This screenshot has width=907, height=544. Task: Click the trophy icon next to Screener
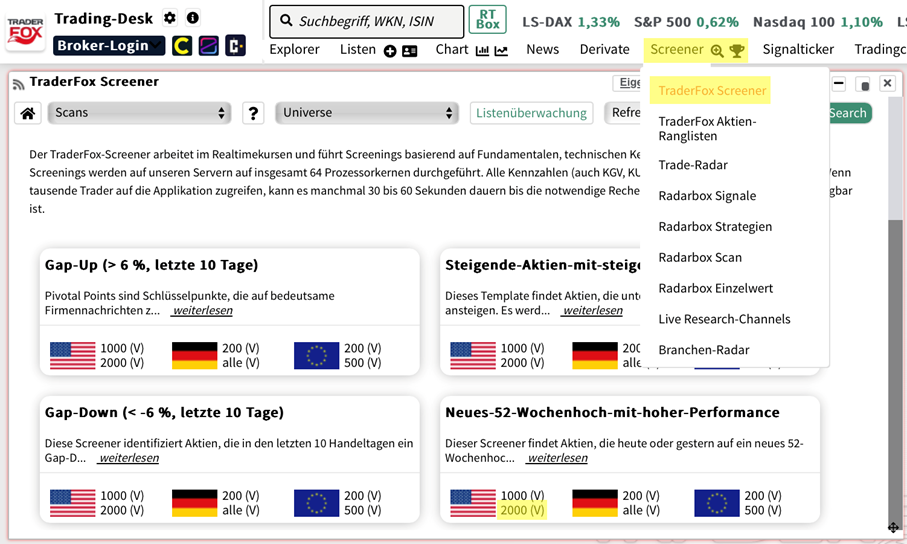coord(737,51)
